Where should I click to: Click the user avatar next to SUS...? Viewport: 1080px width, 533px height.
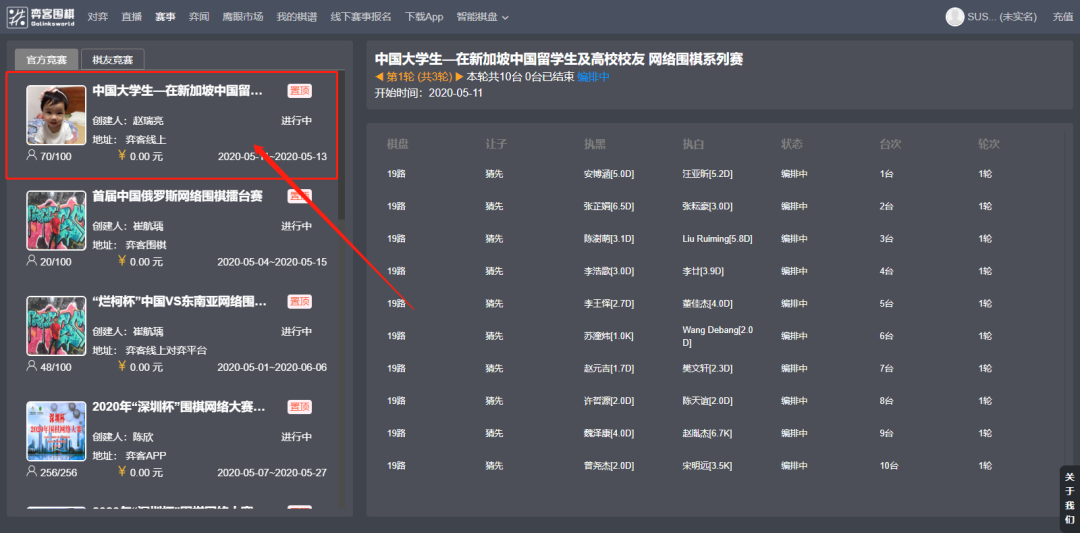click(954, 17)
